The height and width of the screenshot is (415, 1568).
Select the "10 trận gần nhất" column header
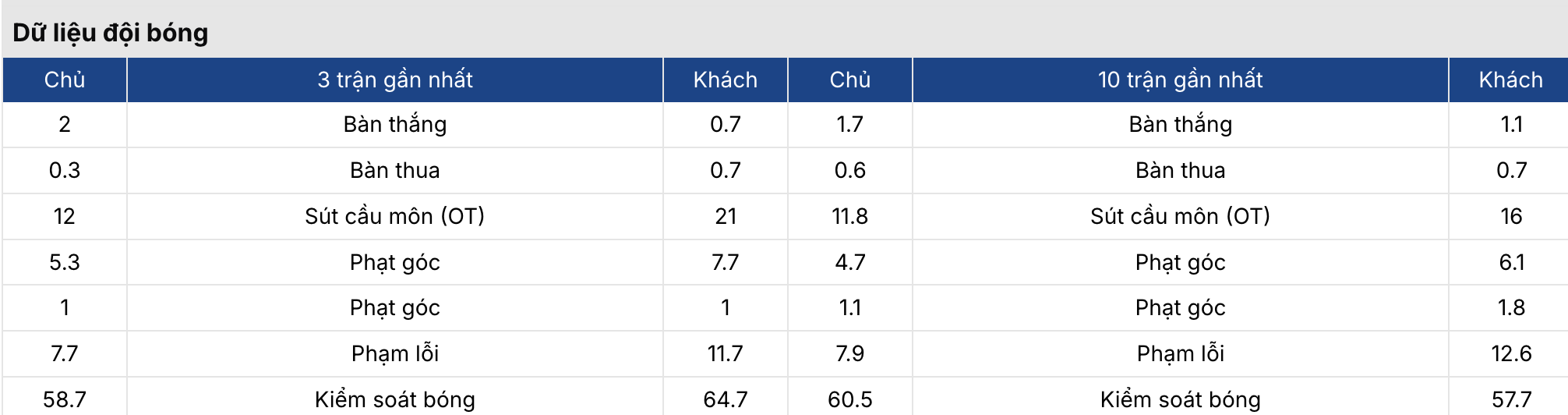(x=1180, y=80)
